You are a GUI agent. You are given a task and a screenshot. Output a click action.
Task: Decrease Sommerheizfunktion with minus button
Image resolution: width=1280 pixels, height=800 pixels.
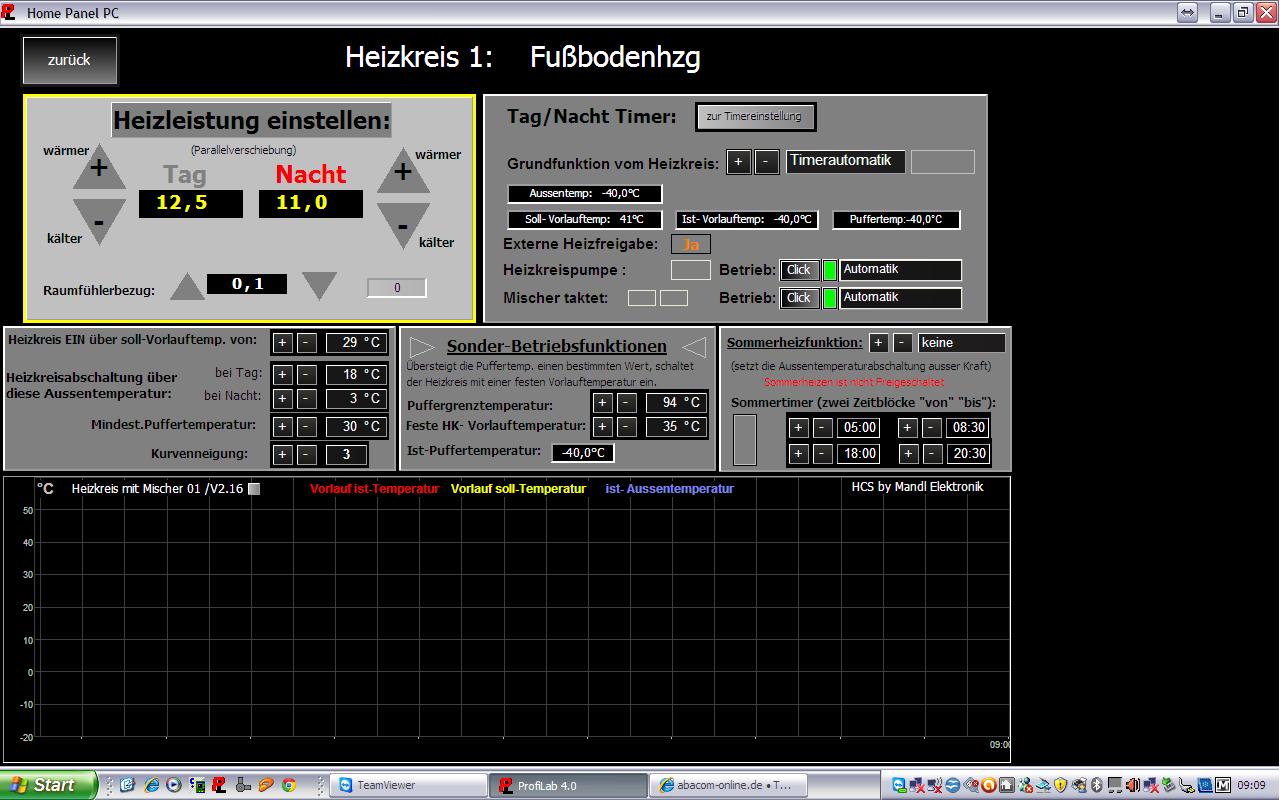902,342
